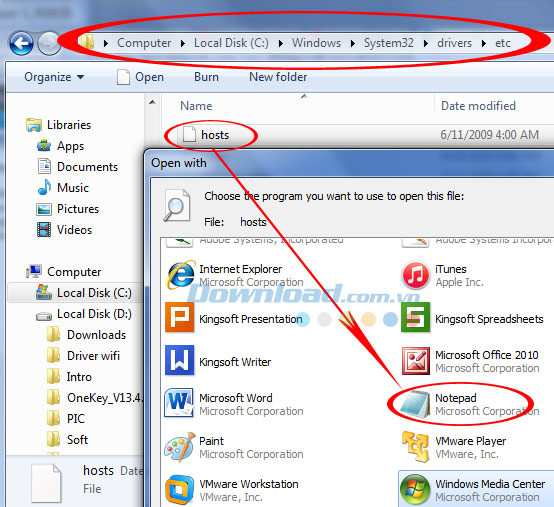Click Windows in the address breadcrumb
The image size is (554, 507).
pos(316,43)
